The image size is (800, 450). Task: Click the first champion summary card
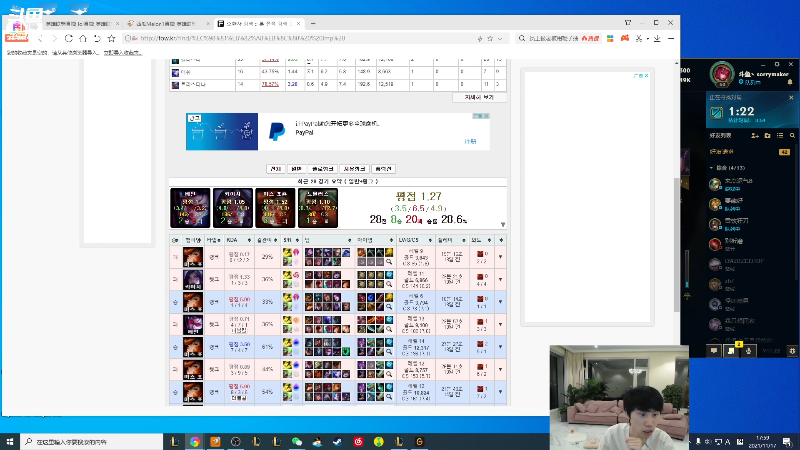[190, 208]
